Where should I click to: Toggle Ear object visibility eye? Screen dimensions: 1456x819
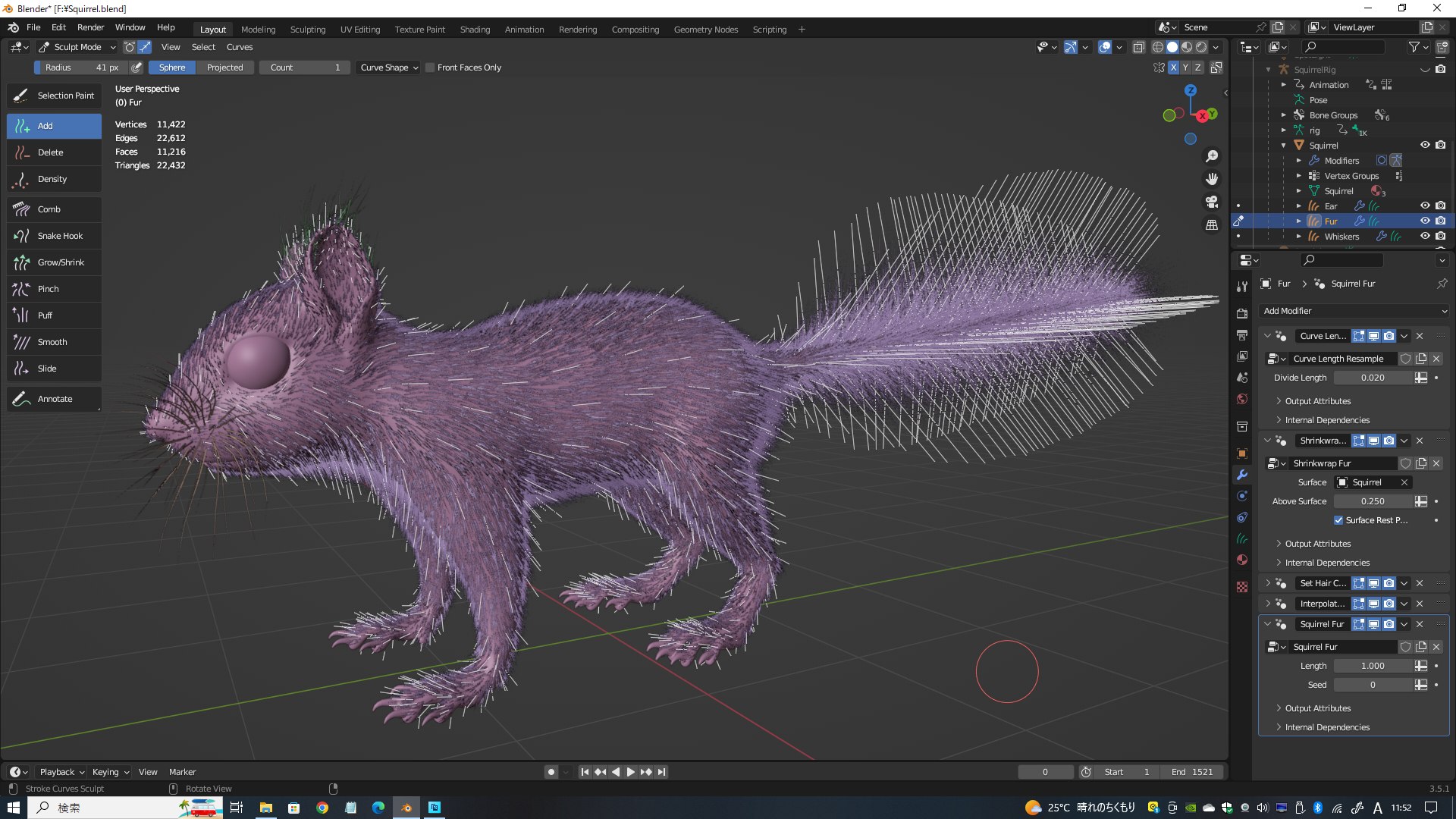click(x=1425, y=206)
